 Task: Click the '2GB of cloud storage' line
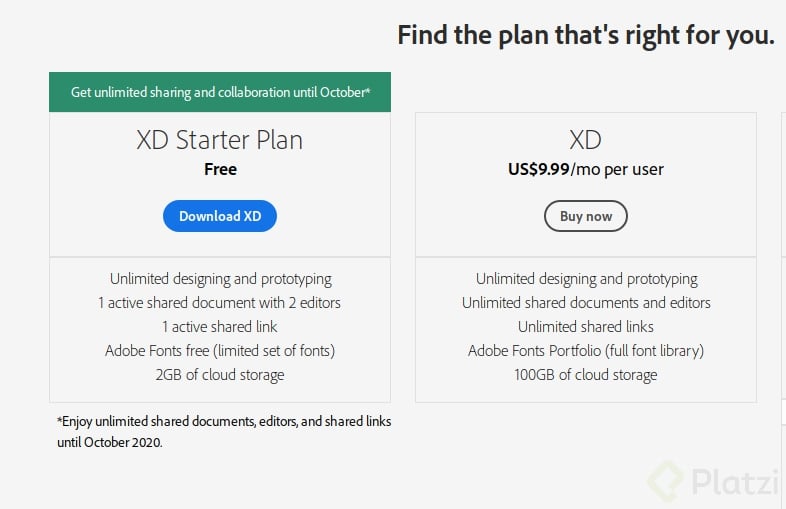coord(220,375)
